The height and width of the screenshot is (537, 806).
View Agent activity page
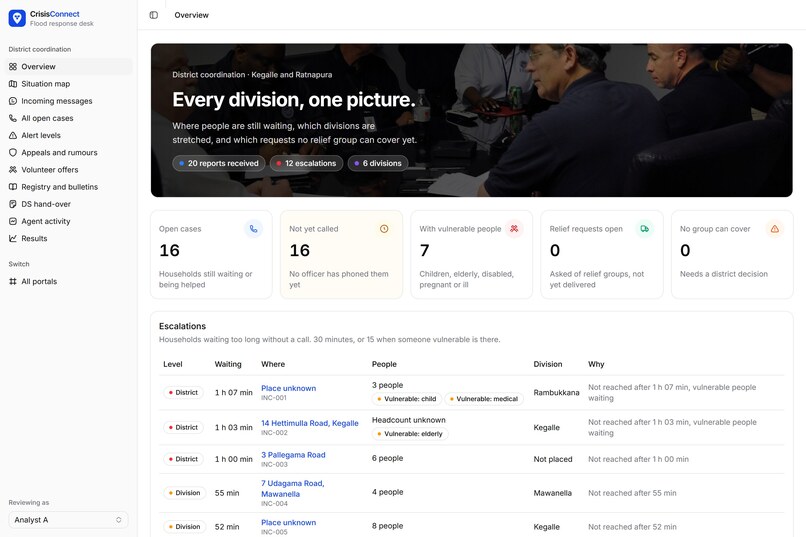click(68, 221)
